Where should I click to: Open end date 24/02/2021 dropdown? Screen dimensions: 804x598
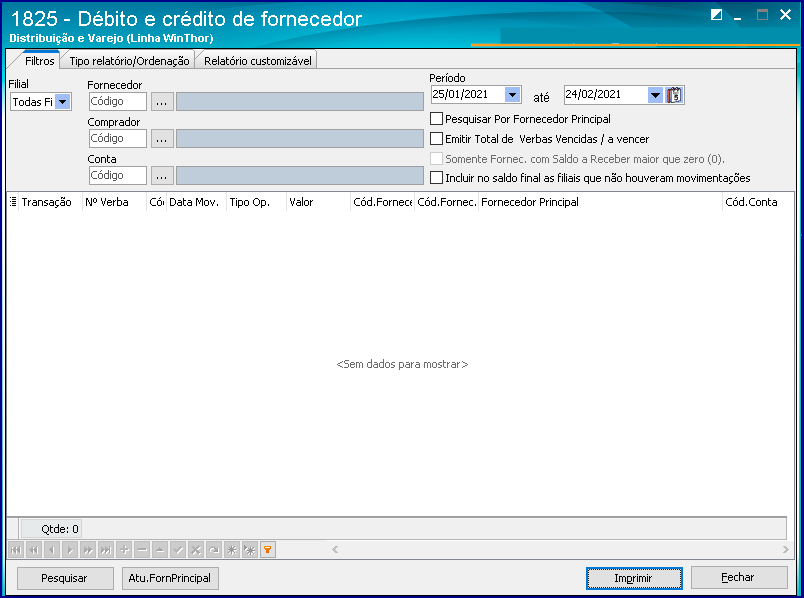click(x=655, y=95)
